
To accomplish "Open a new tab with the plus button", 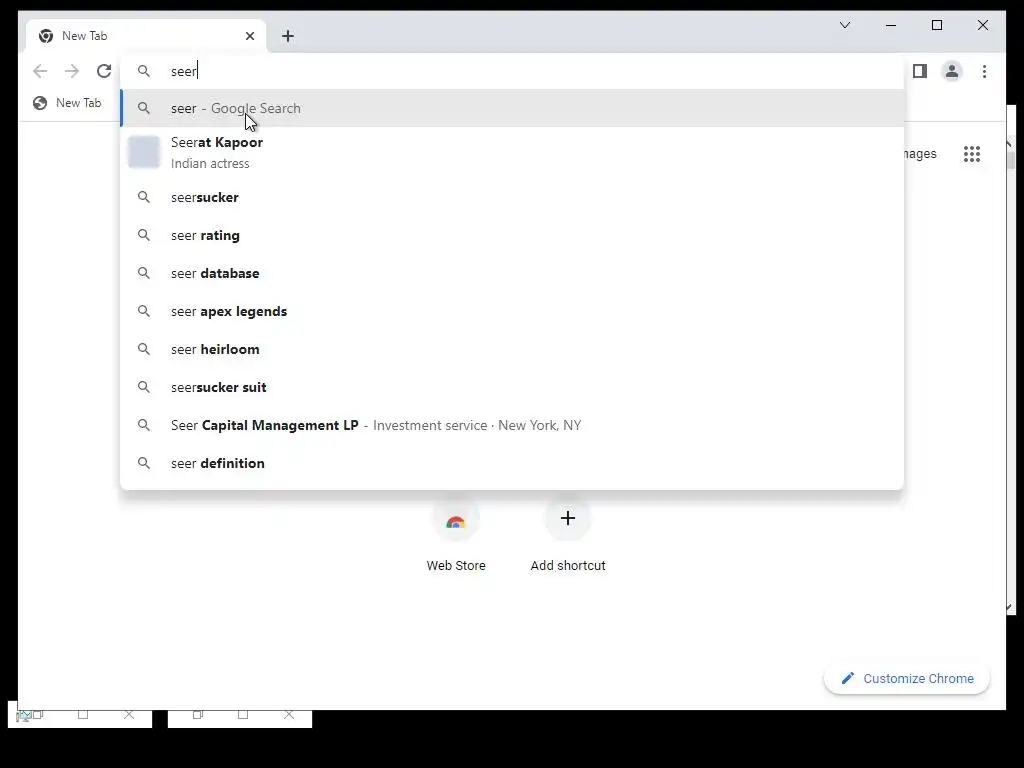I will coord(288,36).
